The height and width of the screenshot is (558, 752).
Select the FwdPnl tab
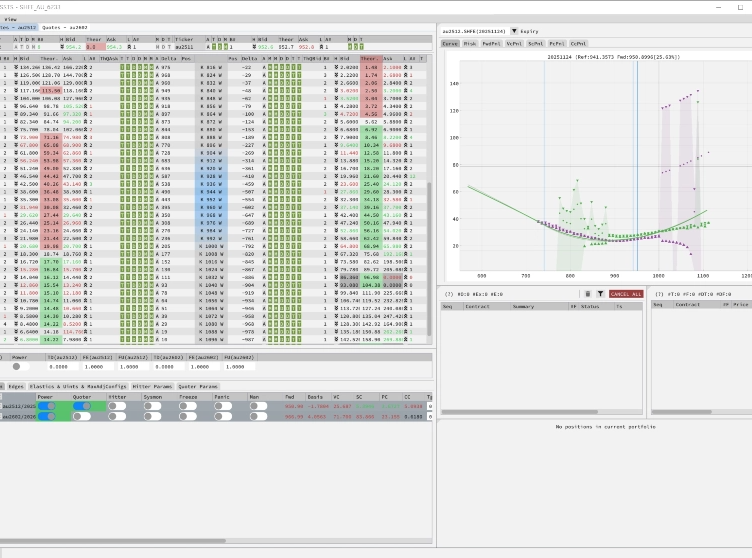pos(491,44)
